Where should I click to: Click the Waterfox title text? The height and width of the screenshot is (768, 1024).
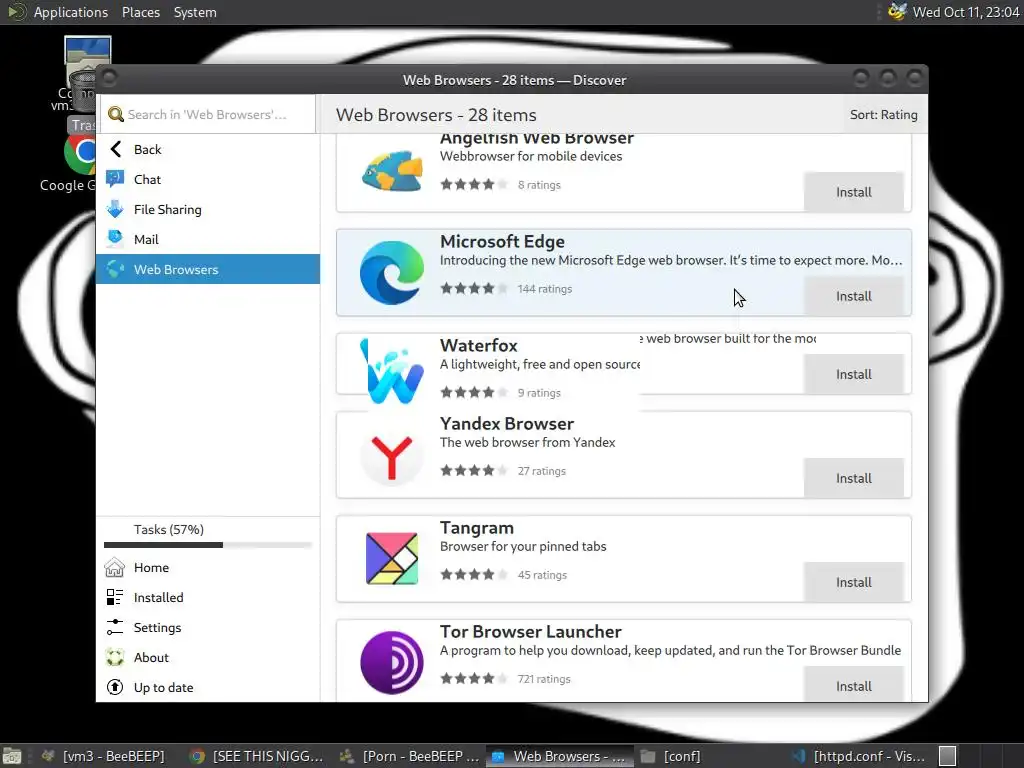479,345
